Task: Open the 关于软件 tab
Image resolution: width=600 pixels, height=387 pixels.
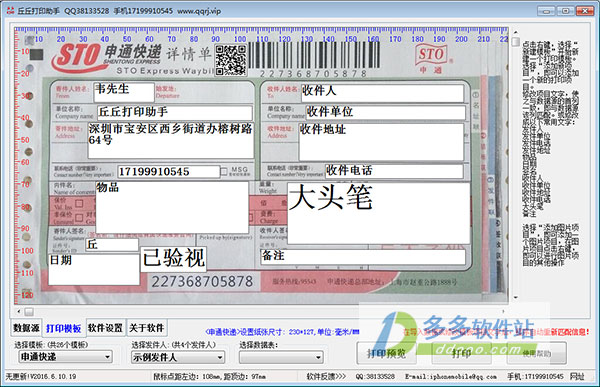Action: tap(147, 328)
